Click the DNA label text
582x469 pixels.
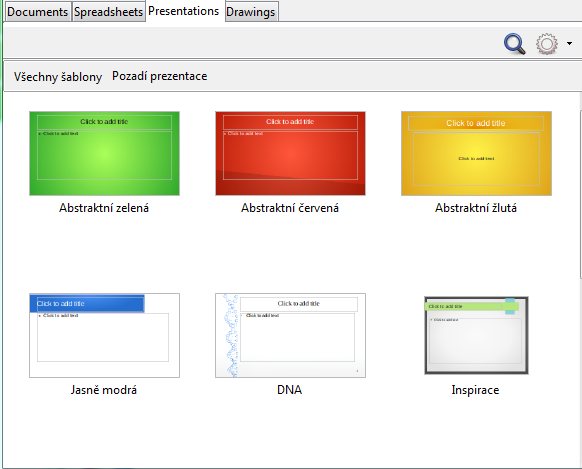290,390
